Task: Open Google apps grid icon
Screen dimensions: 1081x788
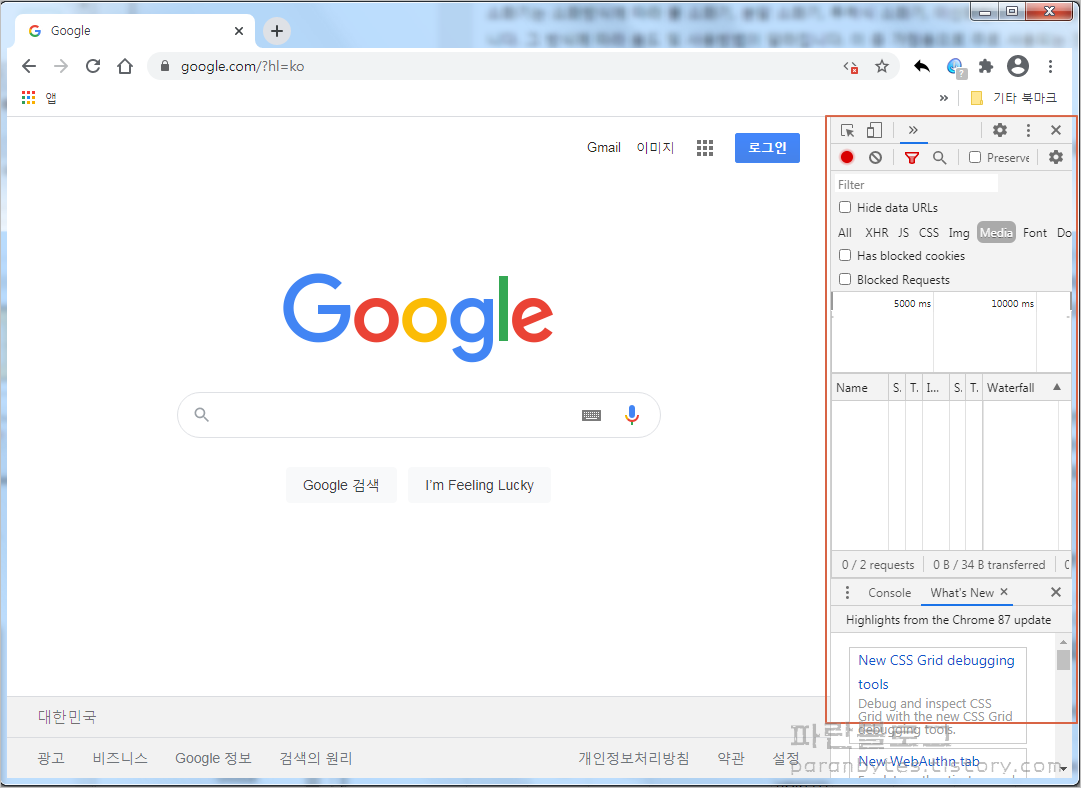Action: click(705, 148)
